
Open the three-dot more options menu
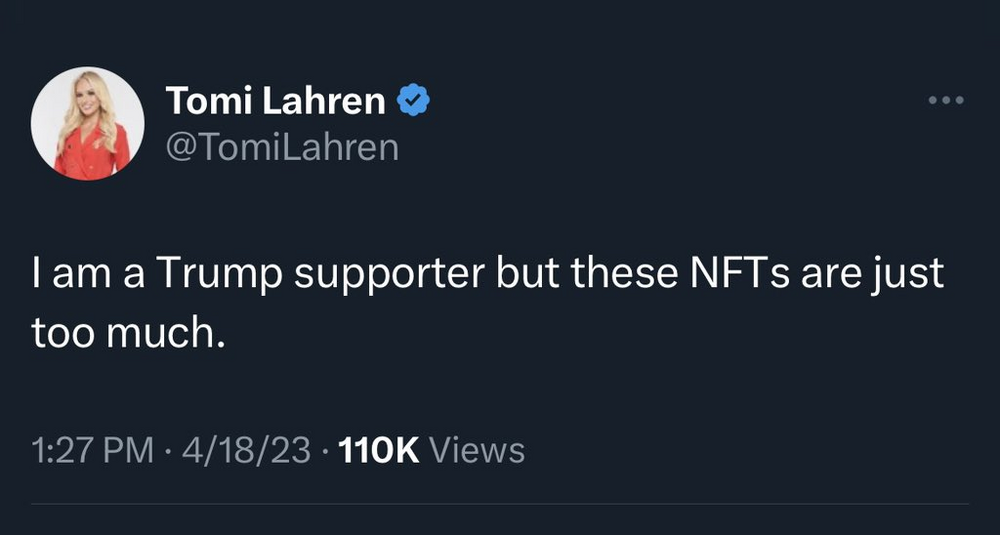(x=945, y=100)
